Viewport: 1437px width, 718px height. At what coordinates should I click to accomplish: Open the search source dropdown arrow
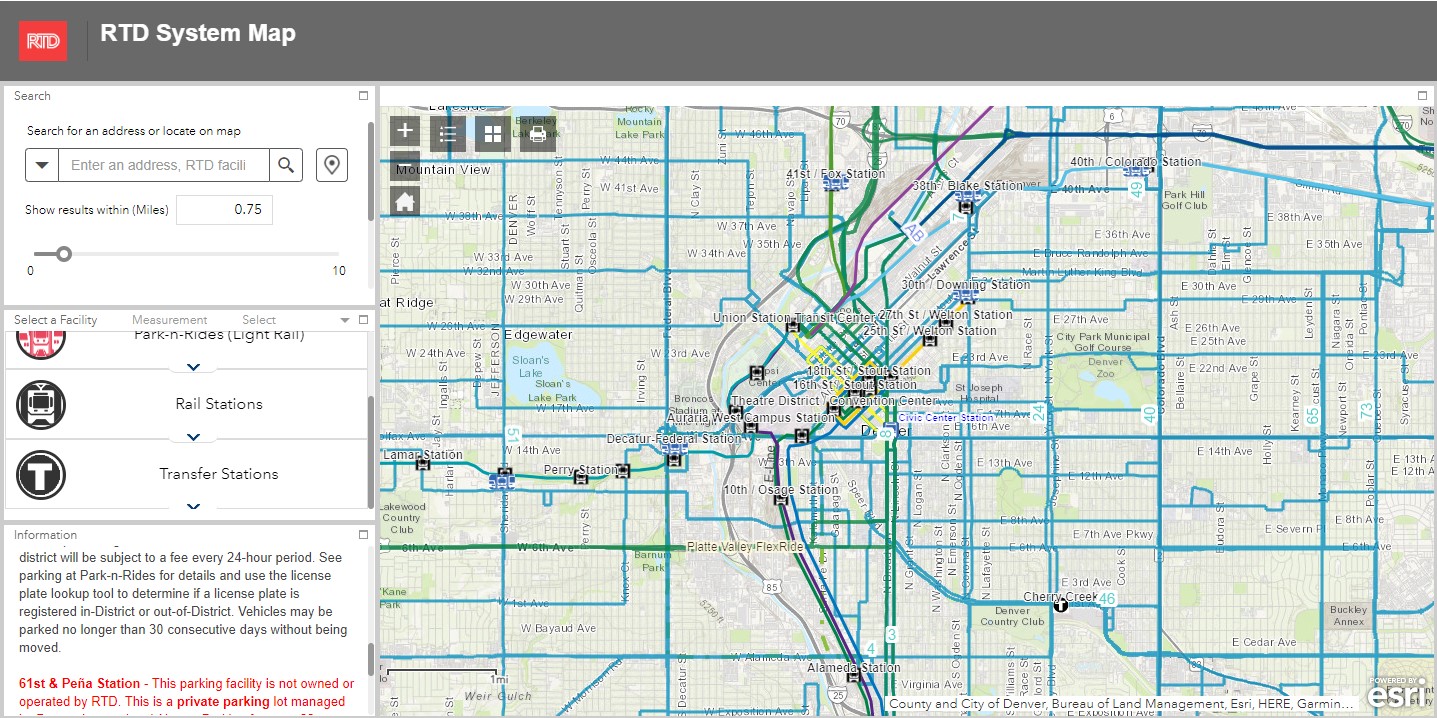pyautogui.click(x=41, y=164)
